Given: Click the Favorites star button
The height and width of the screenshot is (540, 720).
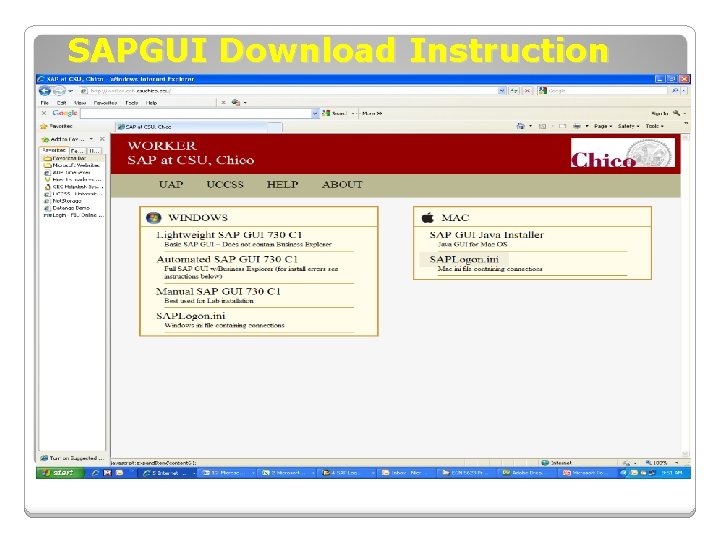Looking at the screenshot, I should [x=56, y=126].
